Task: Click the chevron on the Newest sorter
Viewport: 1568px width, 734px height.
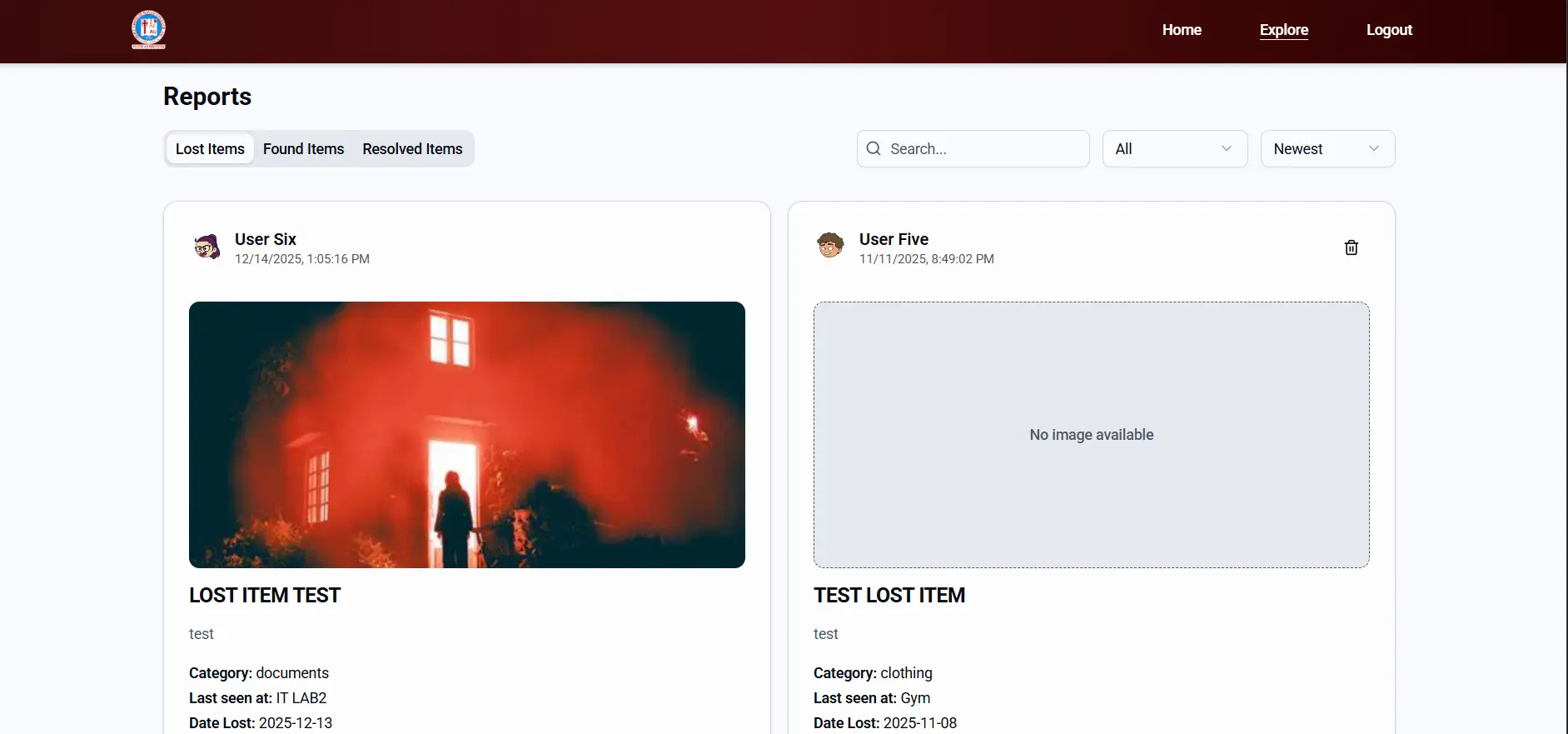Action: [x=1373, y=148]
